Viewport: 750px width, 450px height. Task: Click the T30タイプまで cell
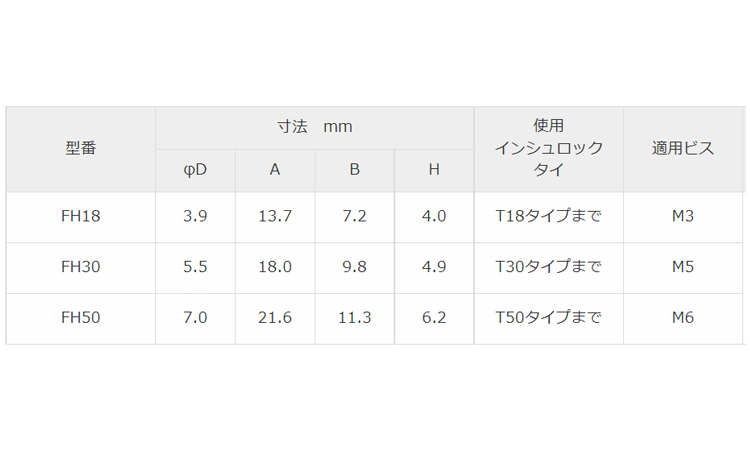click(x=549, y=267)
